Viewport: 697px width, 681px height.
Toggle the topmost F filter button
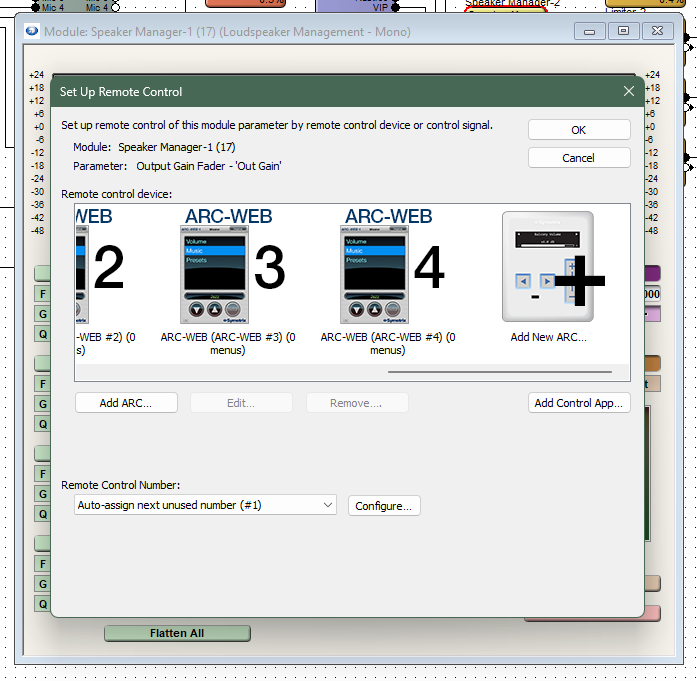pos(42,294)
